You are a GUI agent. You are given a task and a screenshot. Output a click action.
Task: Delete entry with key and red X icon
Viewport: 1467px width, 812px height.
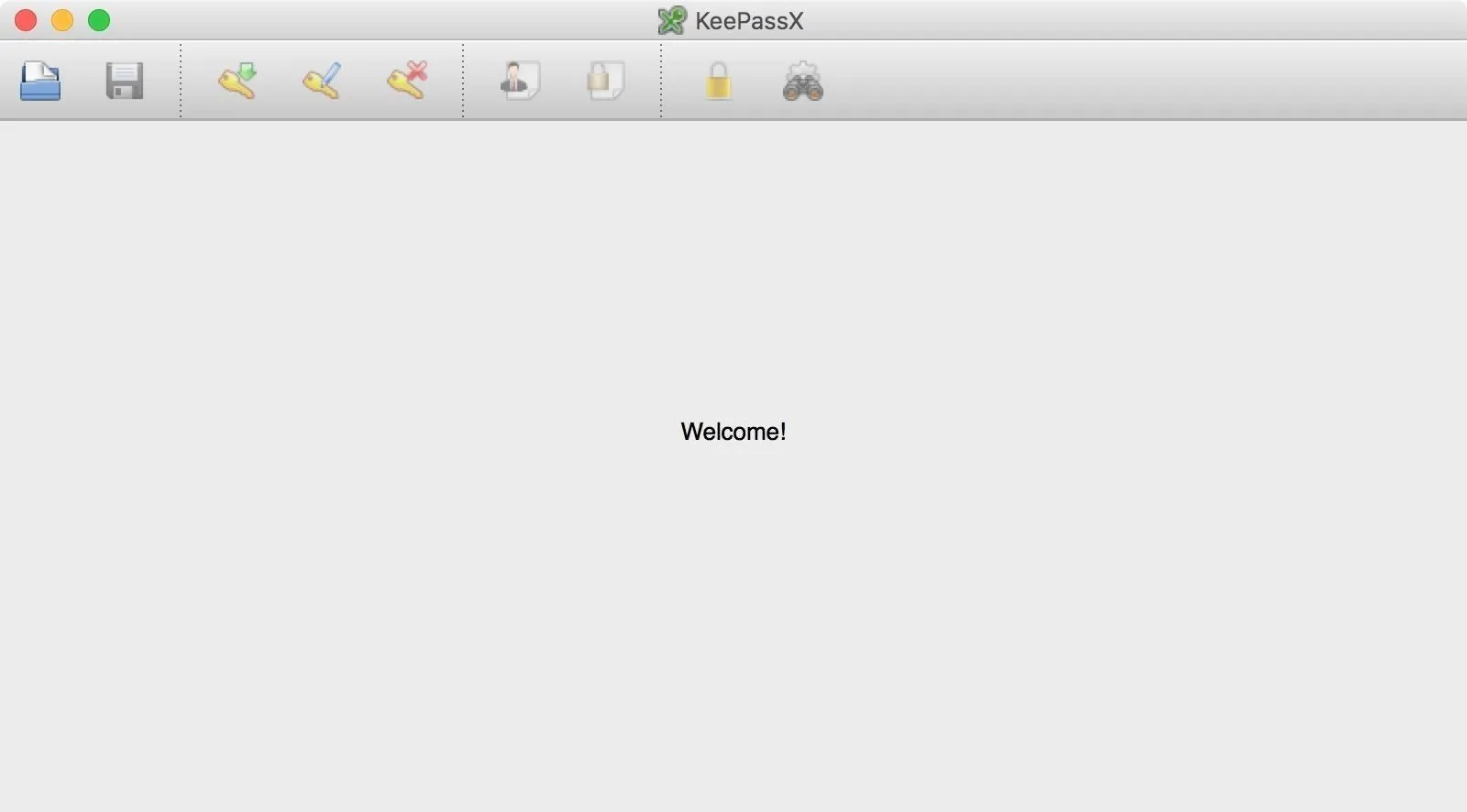tap(406, 81)
